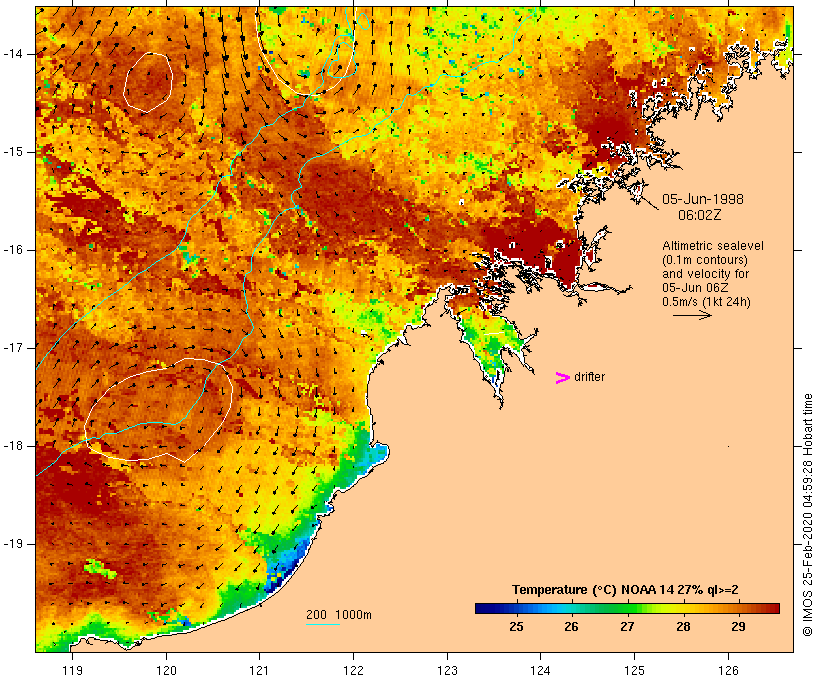Click the longitude axis label "122"
This screenshot has height=680, width=820.
pyautogui.click(x=354, y=670)
